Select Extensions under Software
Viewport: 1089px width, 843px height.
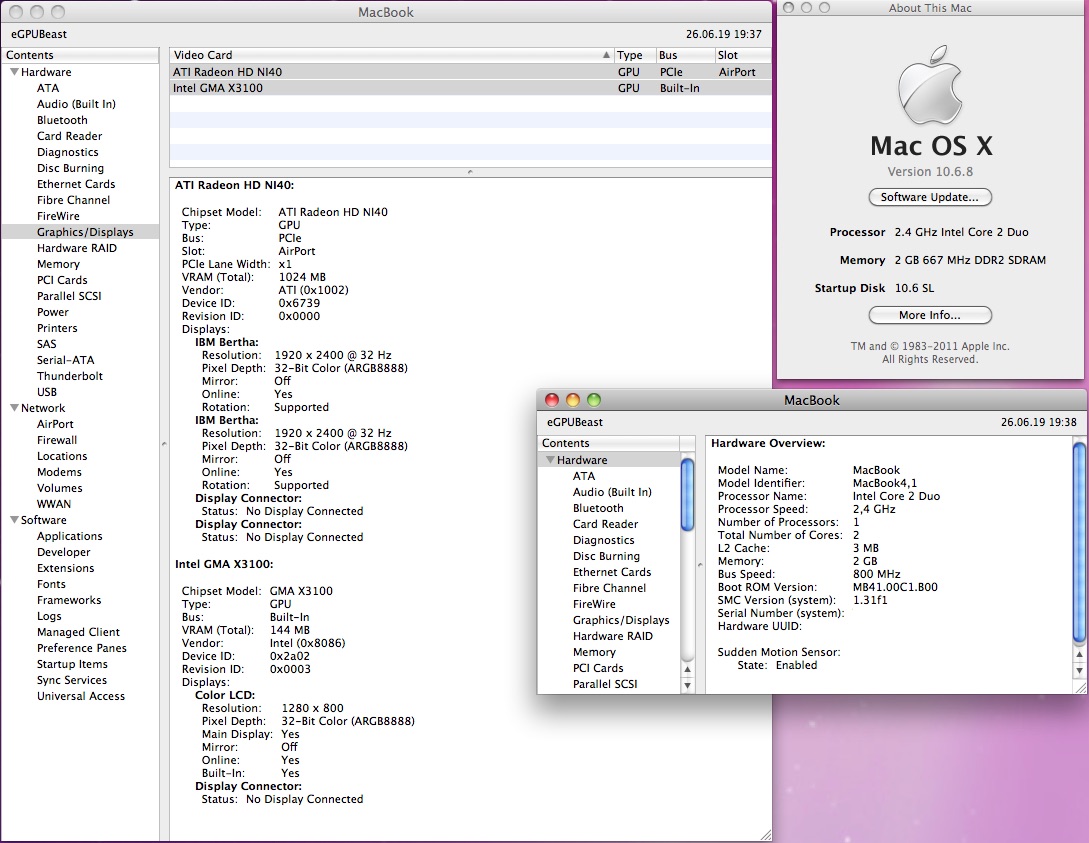(65, 567)
